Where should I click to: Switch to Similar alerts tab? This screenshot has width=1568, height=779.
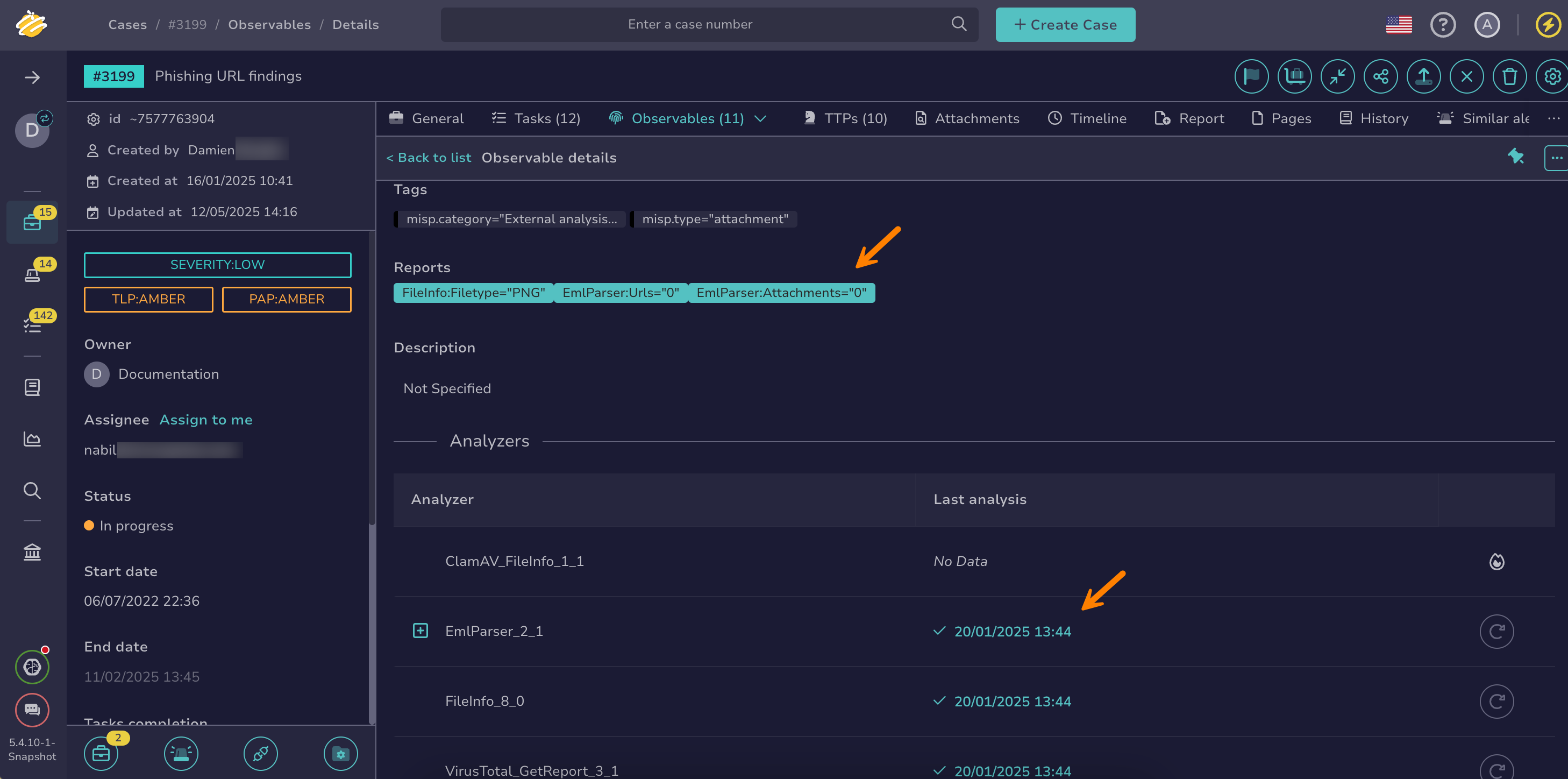[x=1483, y=118]
